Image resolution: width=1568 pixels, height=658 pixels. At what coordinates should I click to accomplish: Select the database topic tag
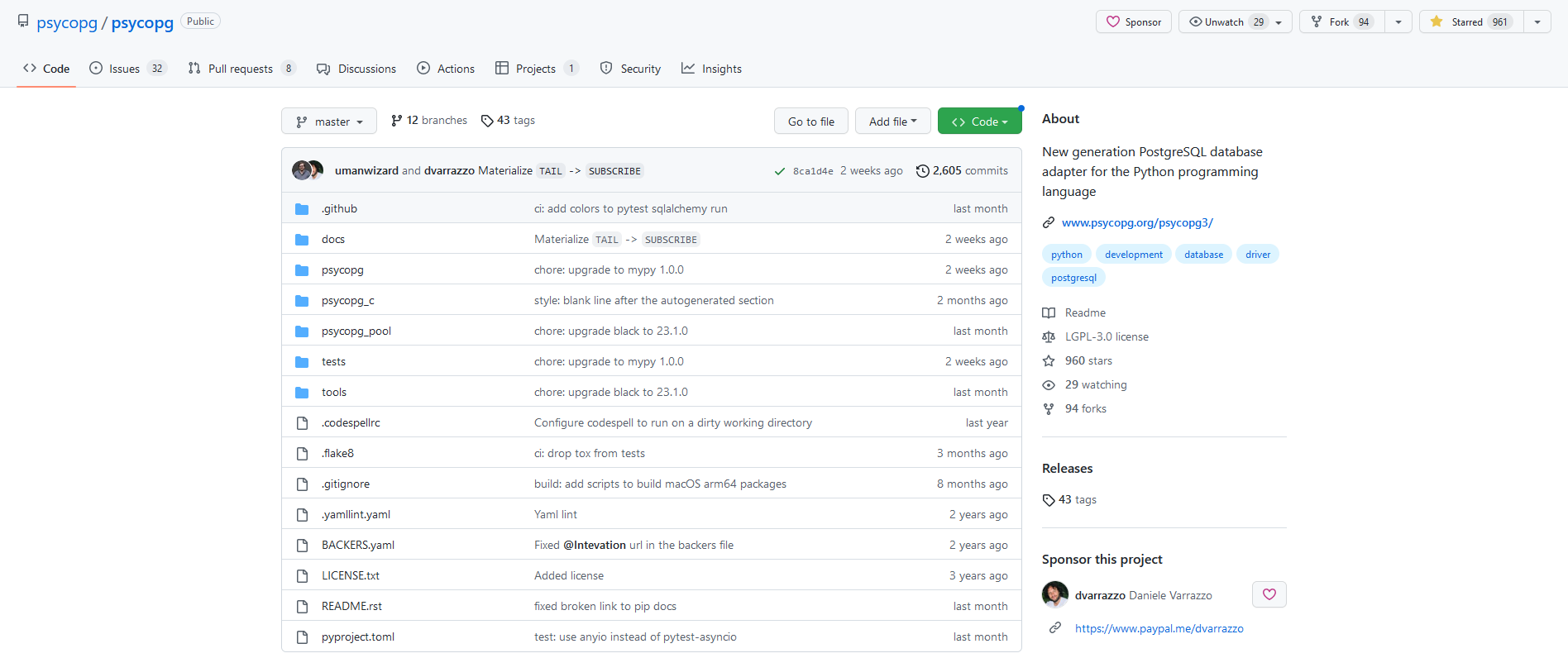coord(1204,255)
